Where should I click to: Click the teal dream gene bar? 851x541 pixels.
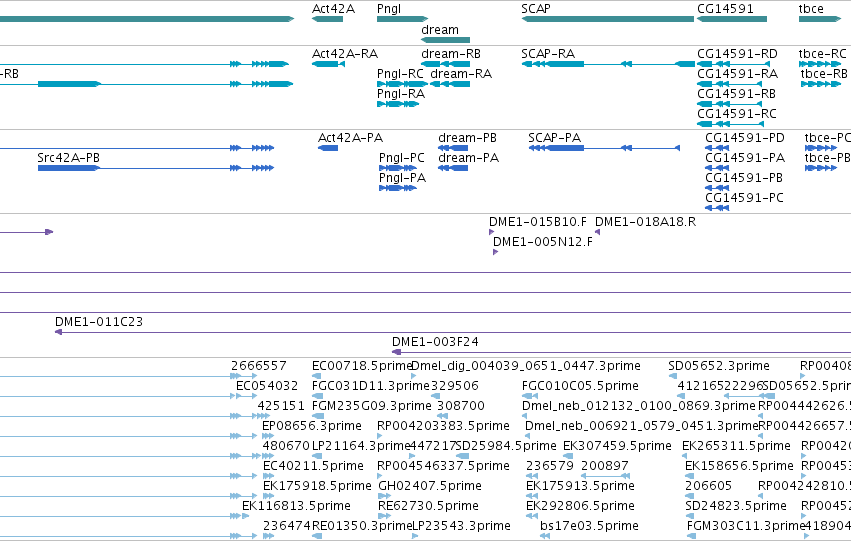[446, 40]
